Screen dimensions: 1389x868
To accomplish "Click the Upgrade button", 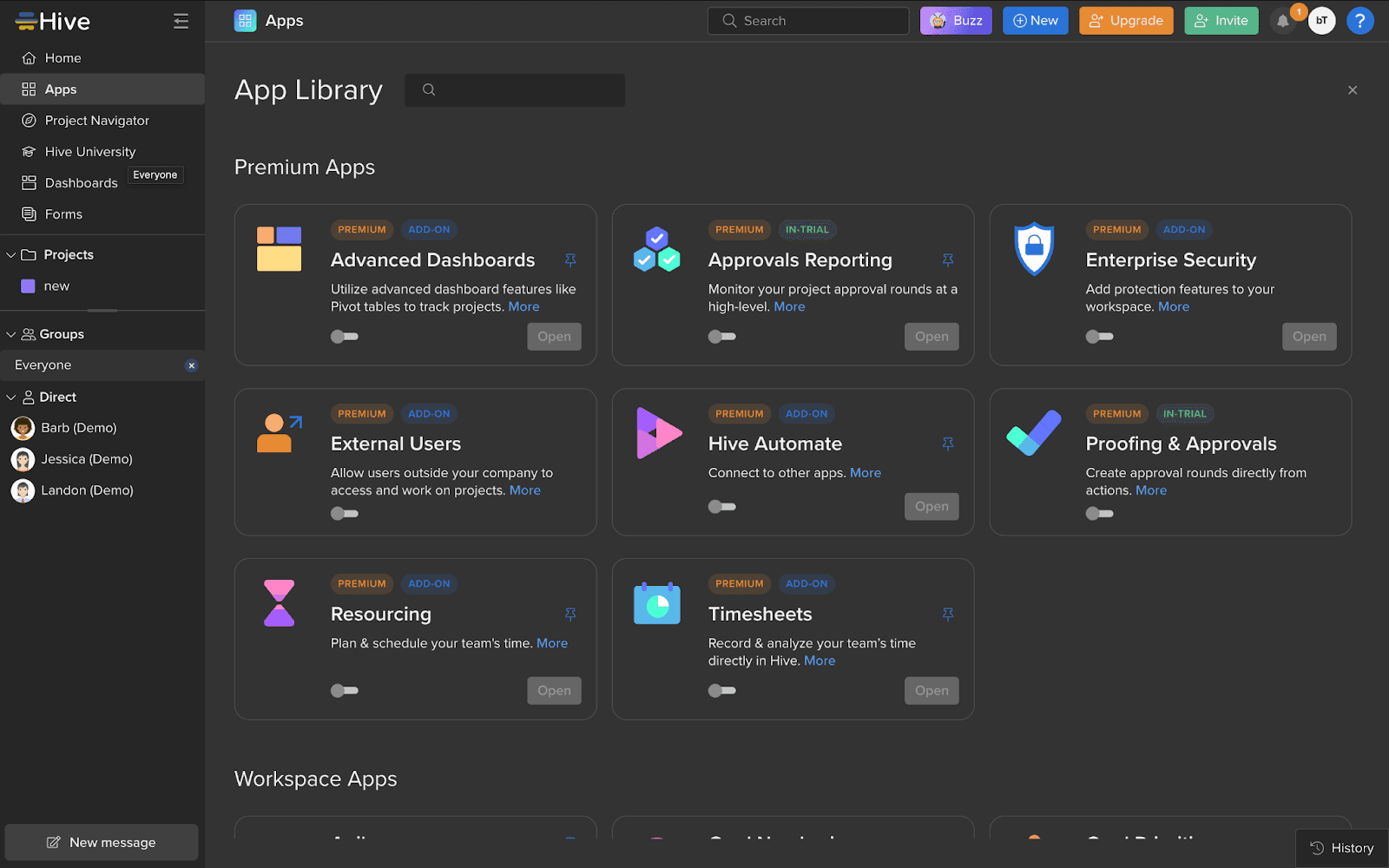I will 1126,21.
